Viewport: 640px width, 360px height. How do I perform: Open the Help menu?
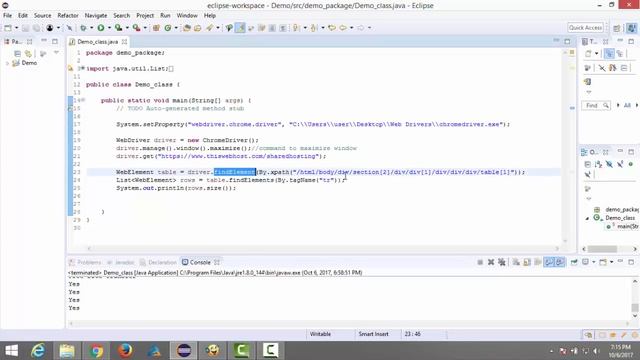210,16
